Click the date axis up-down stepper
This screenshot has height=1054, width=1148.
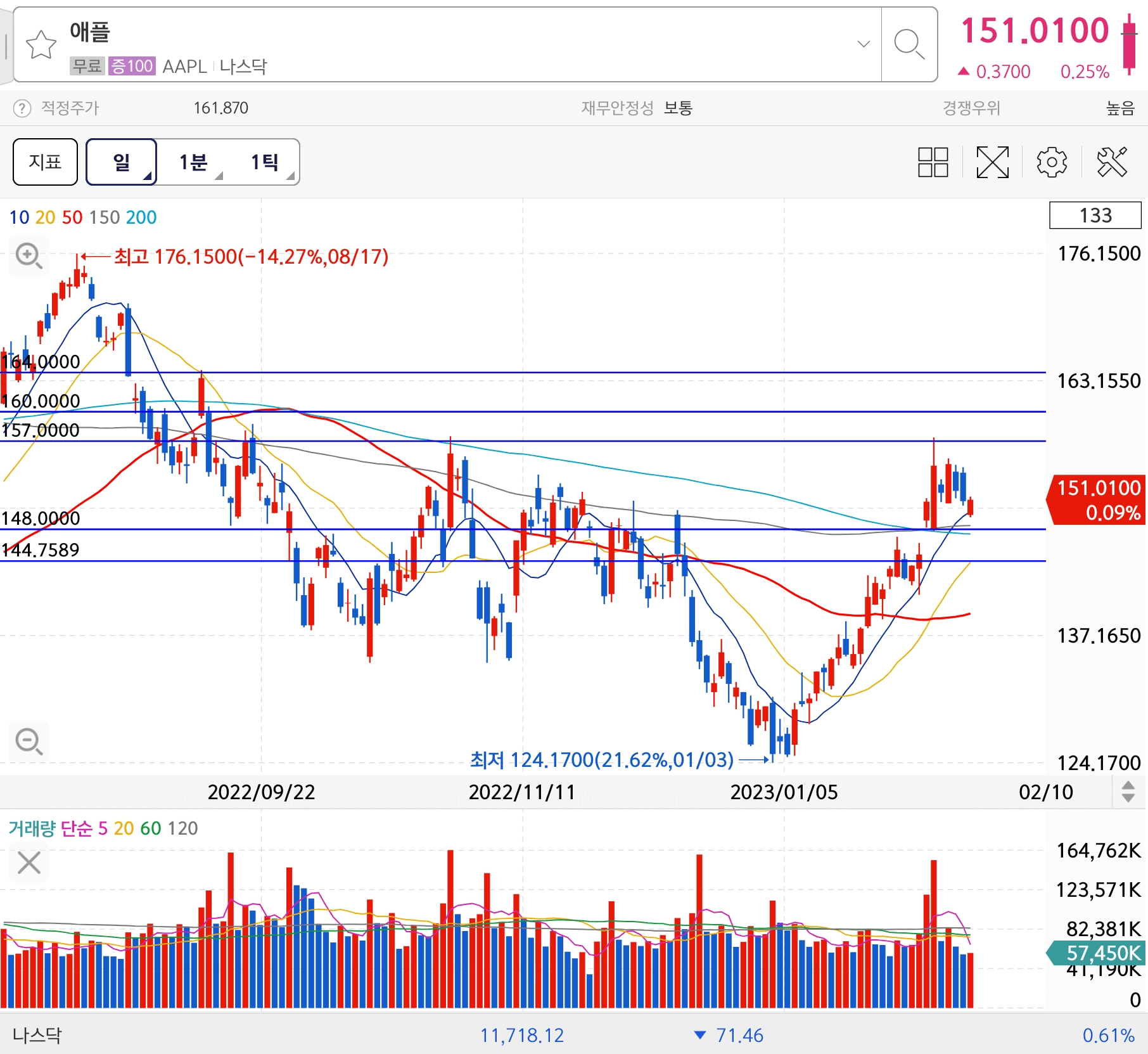[x=1128, y=792]
